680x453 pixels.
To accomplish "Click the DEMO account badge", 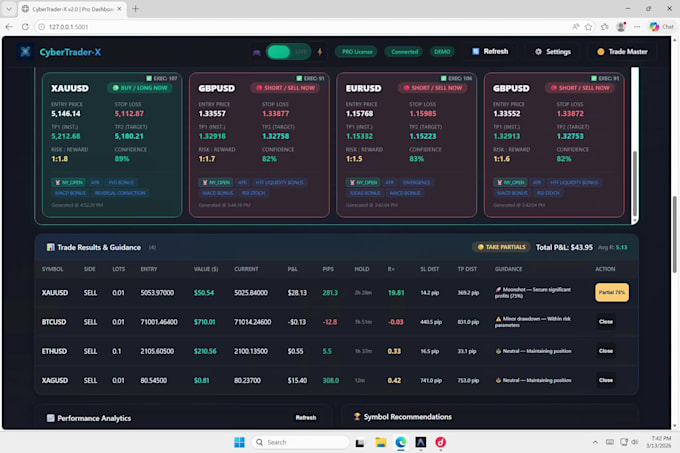I will point(442,52).
